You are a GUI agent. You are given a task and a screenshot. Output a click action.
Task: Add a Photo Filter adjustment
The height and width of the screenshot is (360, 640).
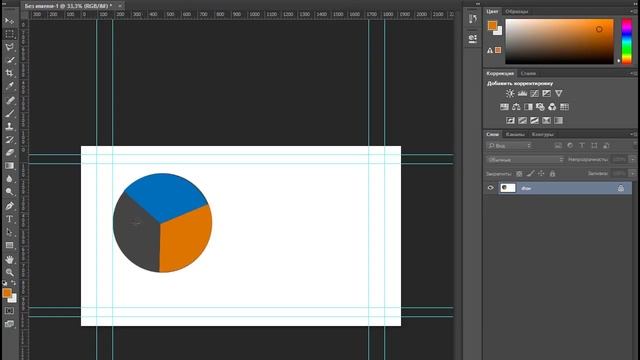(x=540, y=107)
